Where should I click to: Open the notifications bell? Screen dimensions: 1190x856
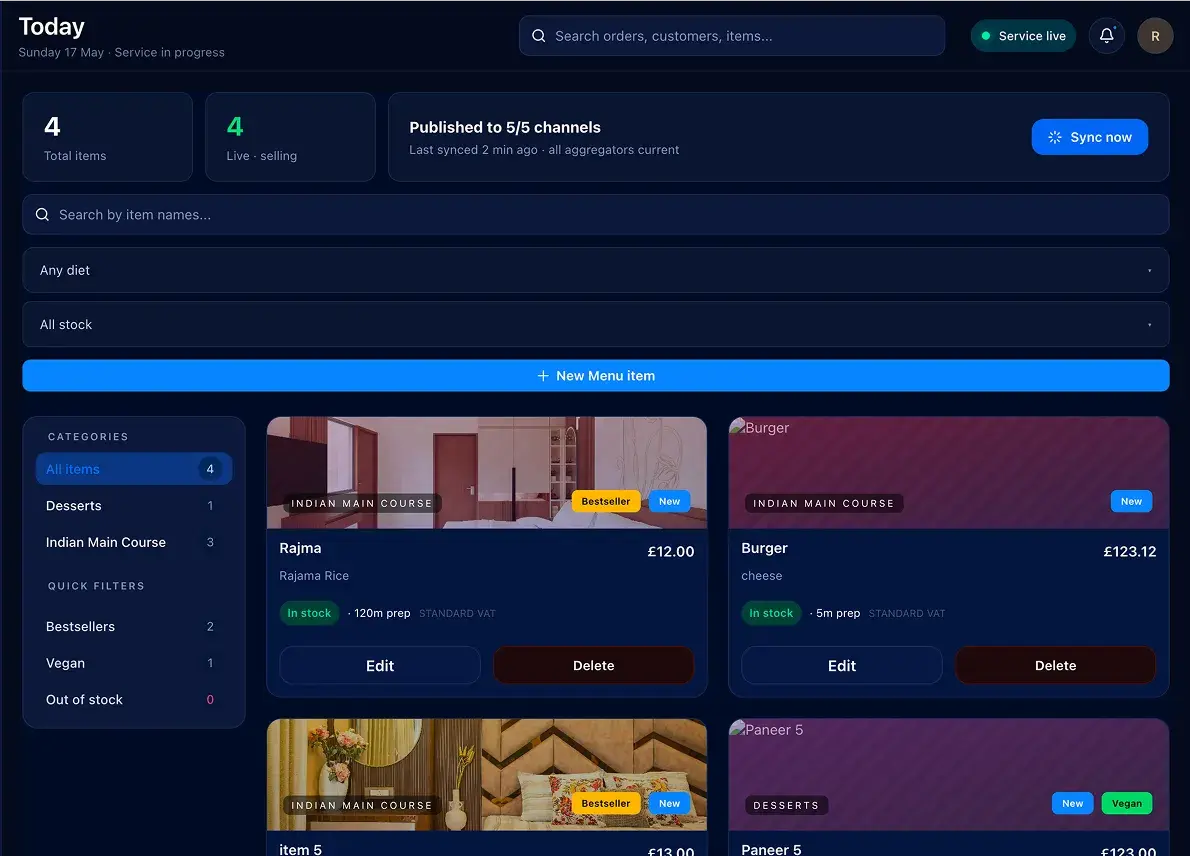tap(1107, 36)
